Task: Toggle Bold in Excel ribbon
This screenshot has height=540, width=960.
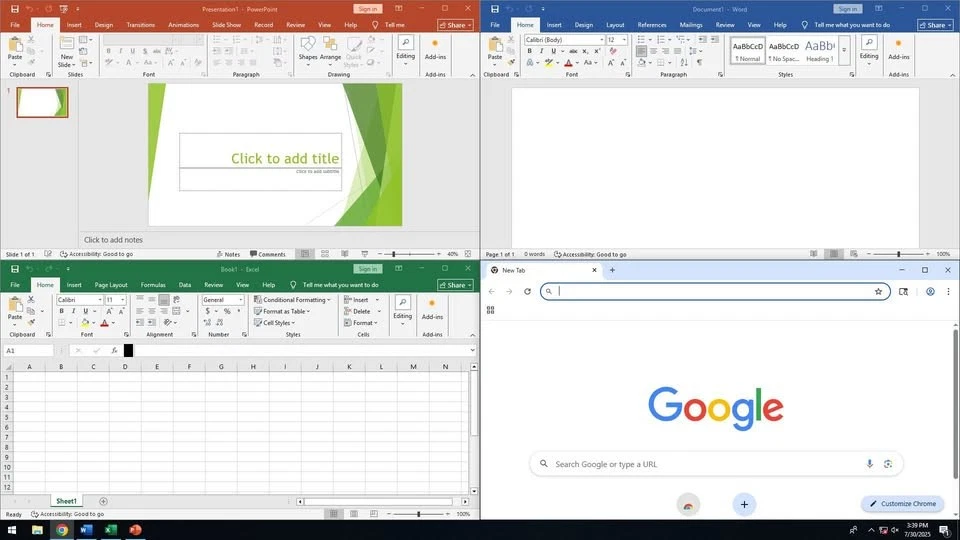Action: tap(61, 311)
